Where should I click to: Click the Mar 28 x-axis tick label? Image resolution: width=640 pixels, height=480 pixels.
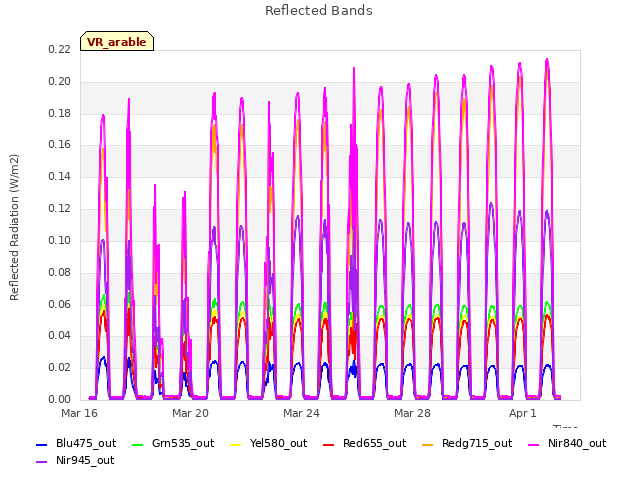coord(412,413)
